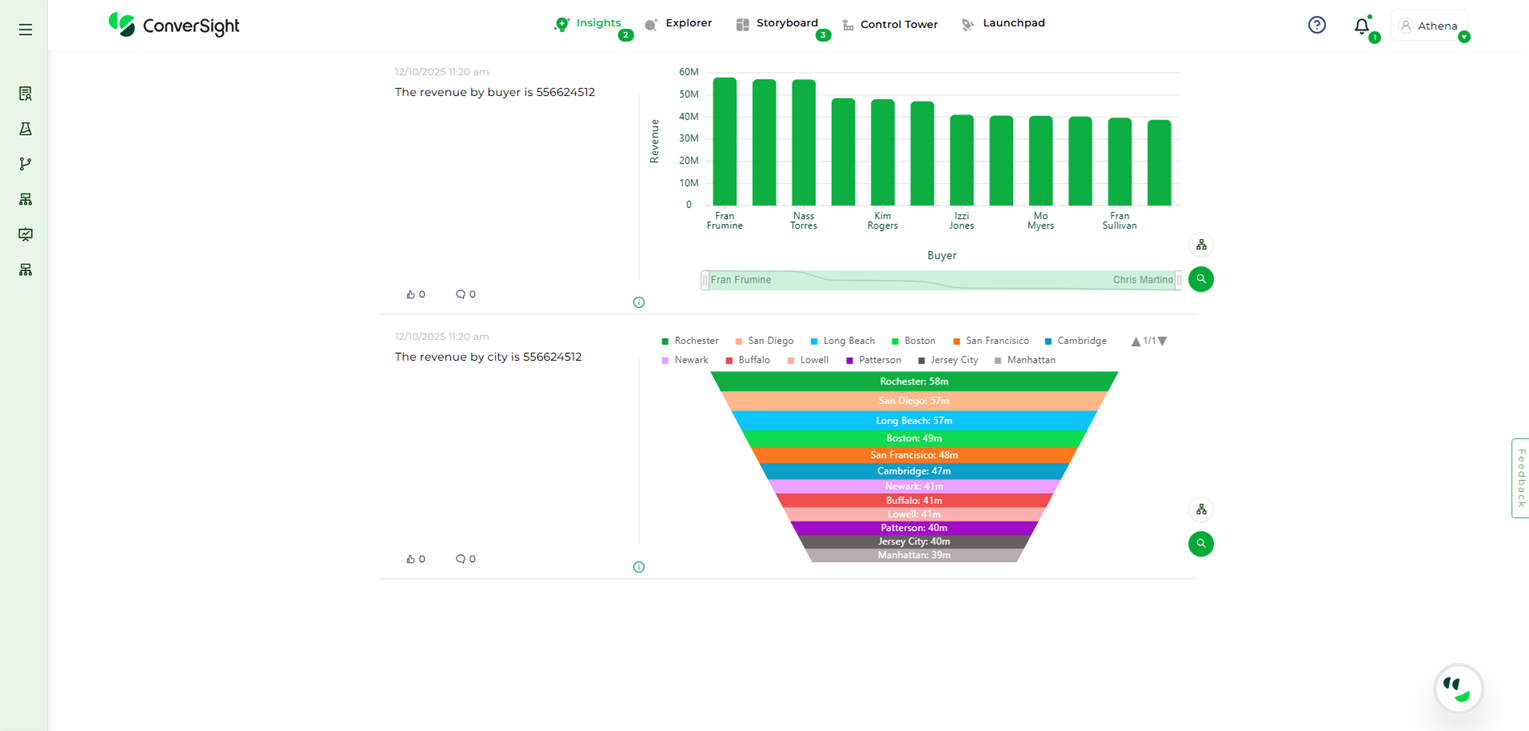The image size is (1529, 731).
Task: Click the flask icon in left sidebar
Action: point(26,129)
